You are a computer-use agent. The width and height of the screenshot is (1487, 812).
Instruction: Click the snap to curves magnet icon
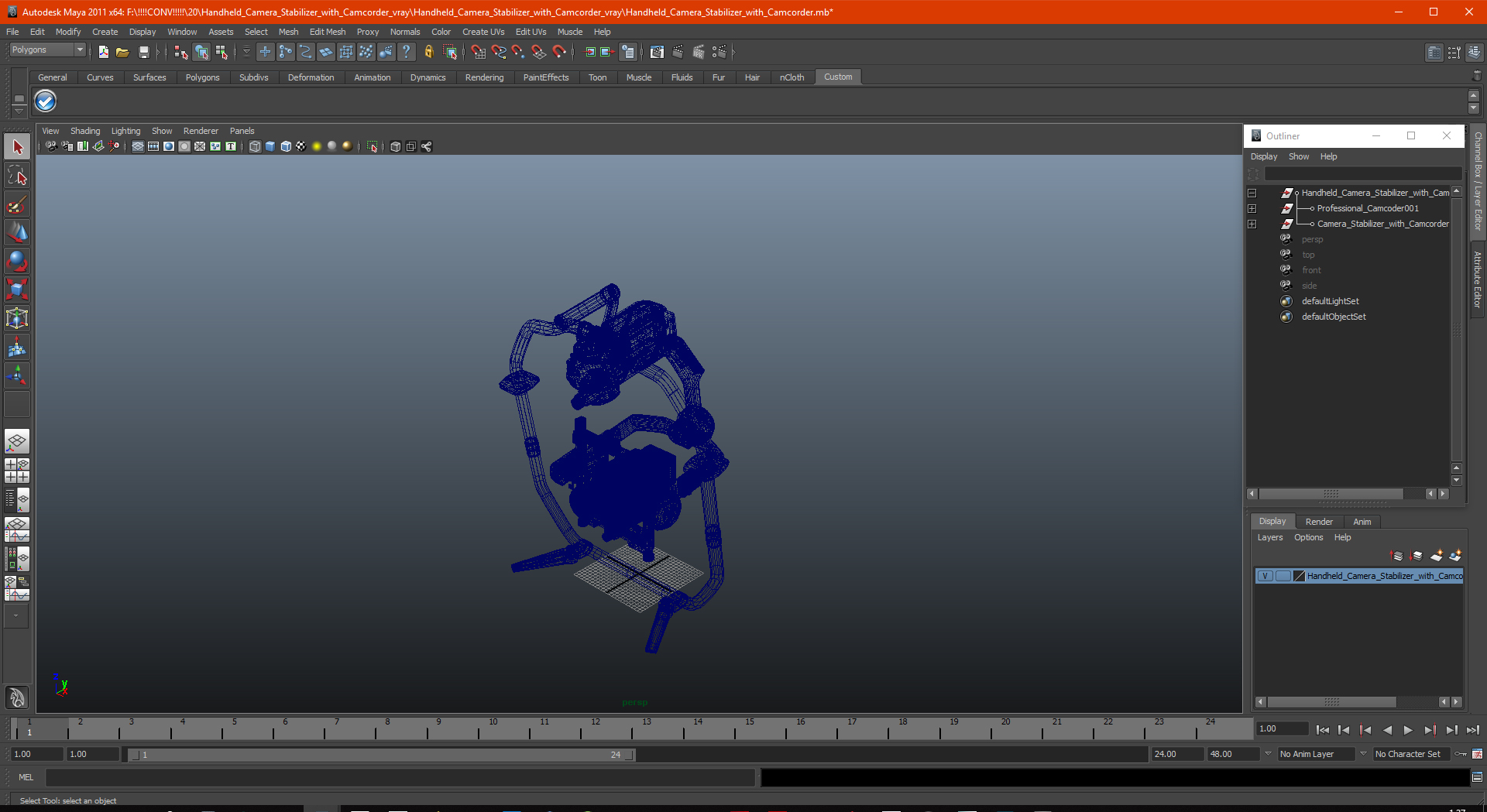click(499, 52)
